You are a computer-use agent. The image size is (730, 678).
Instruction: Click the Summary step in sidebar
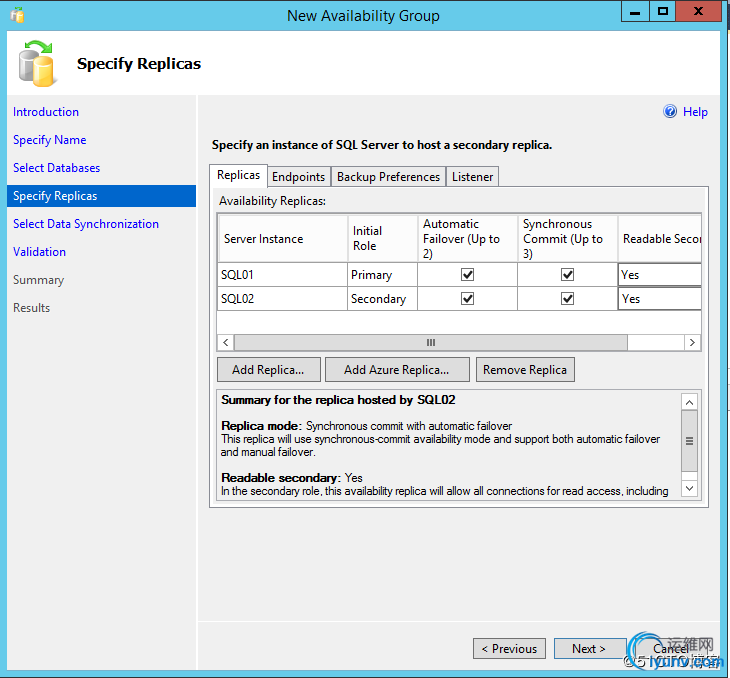click(38, 280)
